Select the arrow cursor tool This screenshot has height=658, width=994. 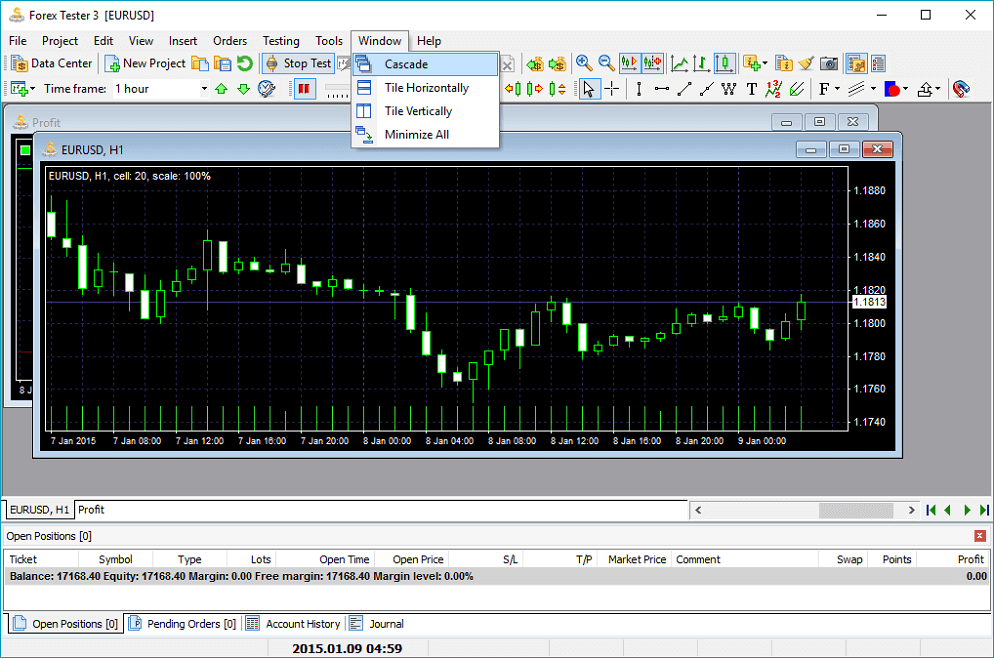click(589, 89)
